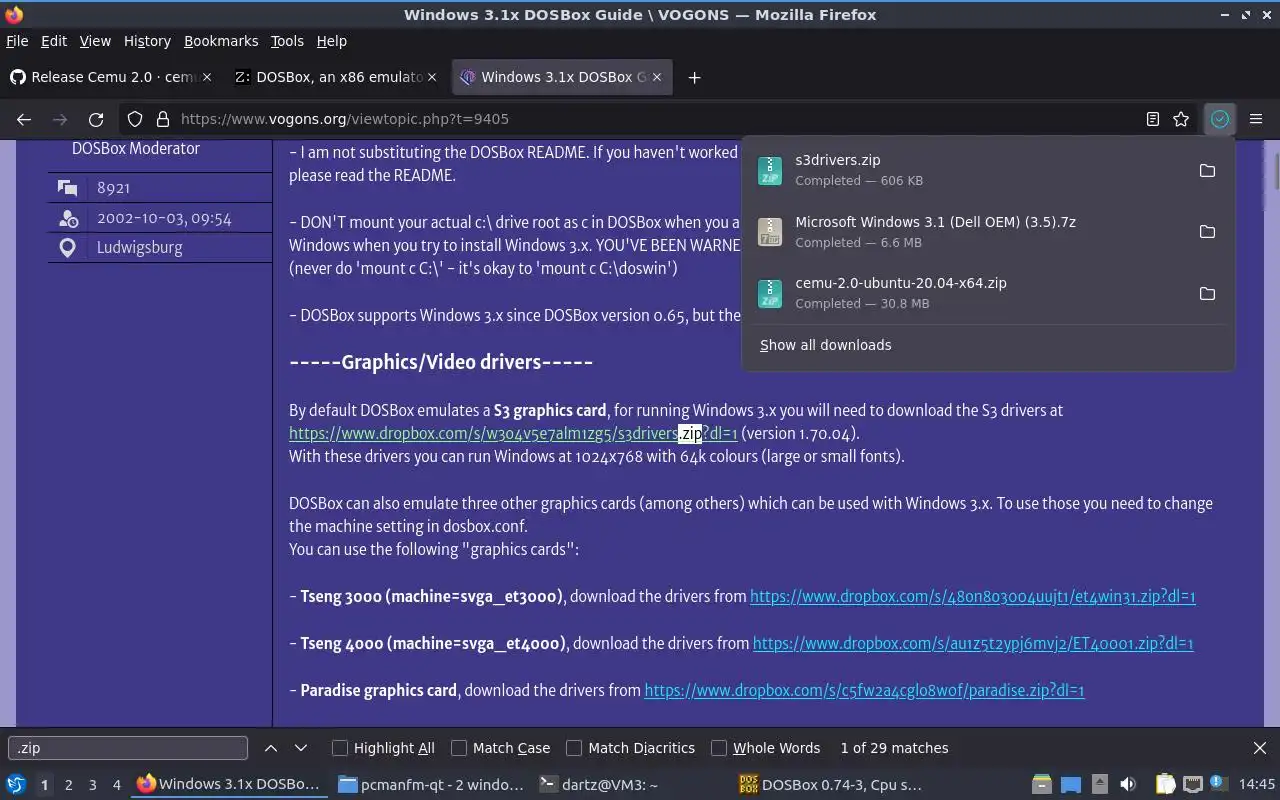
Task: Open Microsoft Windows 3.1 (Dell OEM) download
Action: click(x=965, y=232)
